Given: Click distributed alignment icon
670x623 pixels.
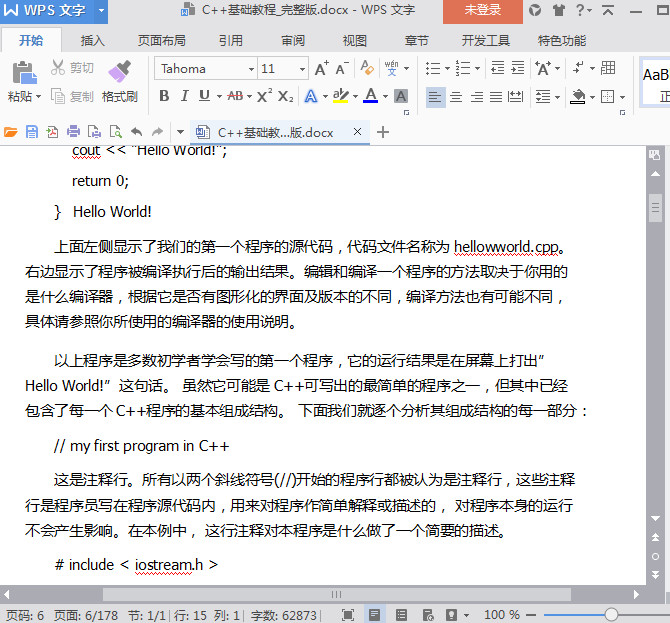Looking at the screenshot, I should [x=516, y=97].
